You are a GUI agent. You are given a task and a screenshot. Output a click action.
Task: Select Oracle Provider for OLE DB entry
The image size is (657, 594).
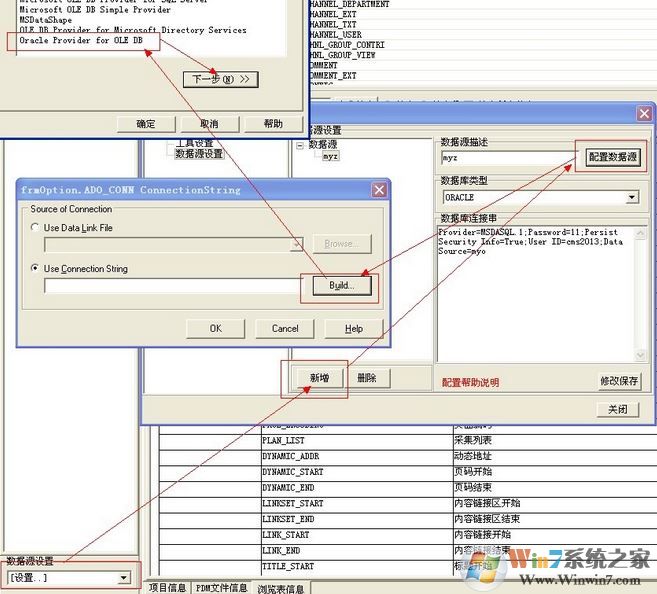click(x=81, y=41)
